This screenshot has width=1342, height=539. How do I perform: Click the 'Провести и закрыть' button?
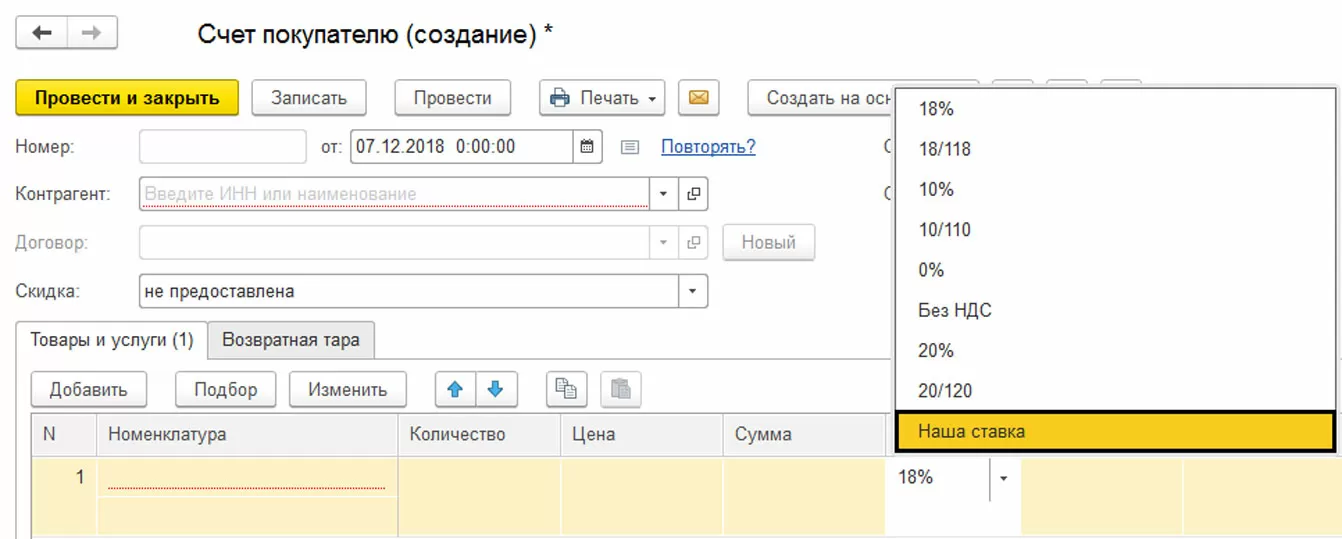point(127,98)
